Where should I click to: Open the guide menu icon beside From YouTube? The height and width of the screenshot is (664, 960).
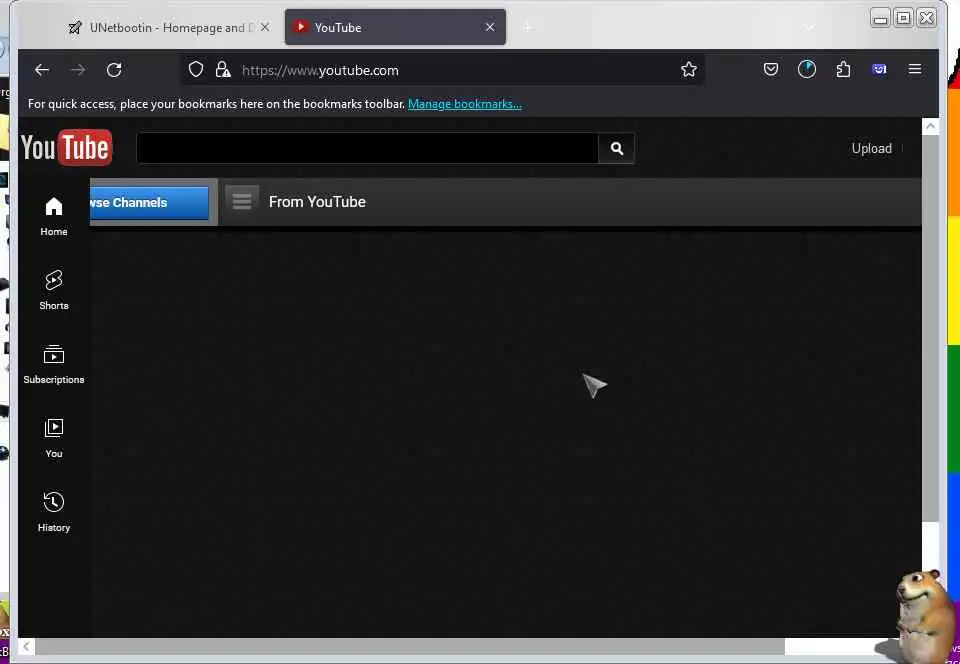point(242,201)
